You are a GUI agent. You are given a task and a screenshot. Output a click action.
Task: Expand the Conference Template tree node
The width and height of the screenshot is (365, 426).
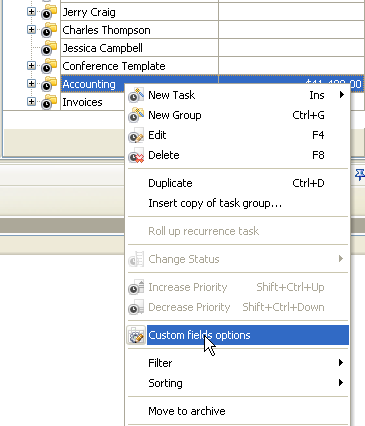pos(31,66)
